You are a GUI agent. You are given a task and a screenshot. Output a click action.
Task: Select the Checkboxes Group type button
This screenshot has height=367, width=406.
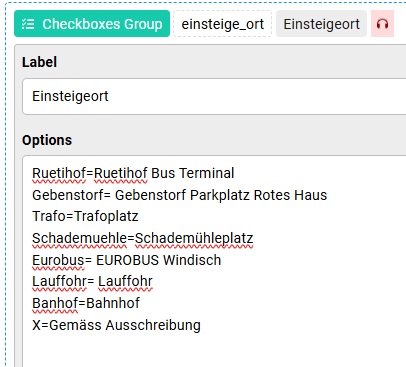92,24
